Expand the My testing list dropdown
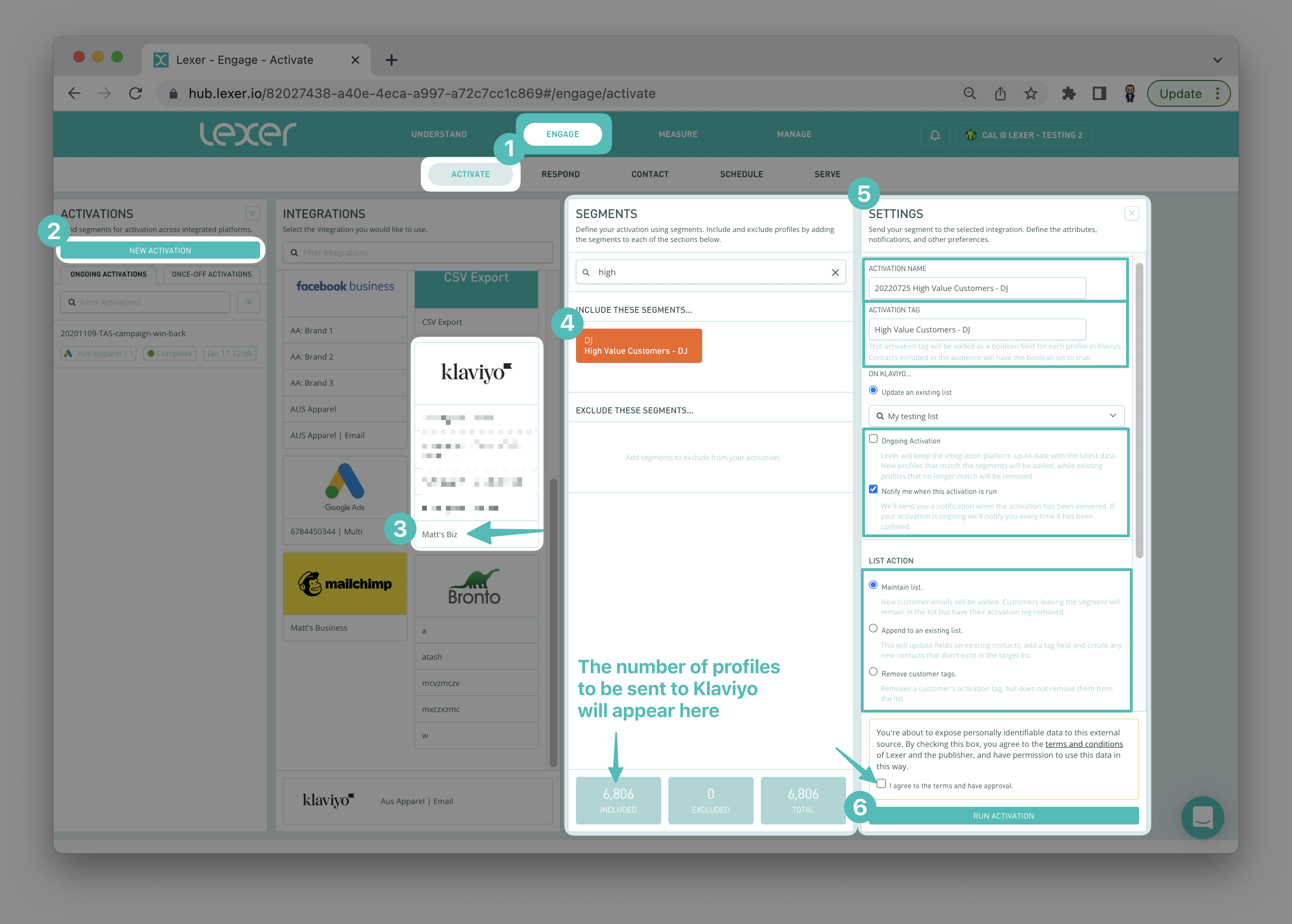The height and width of the screenshot is (924, 1292). click(1113, 416)
